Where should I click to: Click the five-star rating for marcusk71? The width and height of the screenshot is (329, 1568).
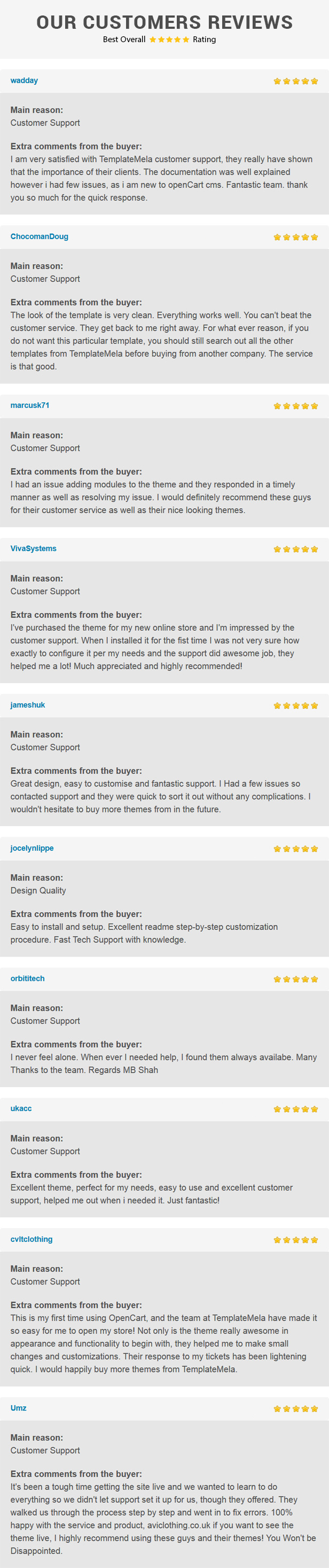(295, 406)
